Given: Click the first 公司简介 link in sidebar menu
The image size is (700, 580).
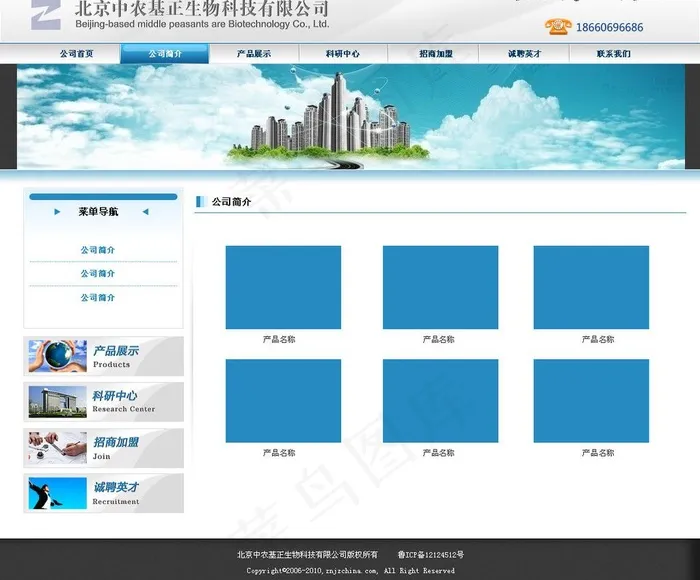Looking at the screenshot, I should tap(98, 250).
